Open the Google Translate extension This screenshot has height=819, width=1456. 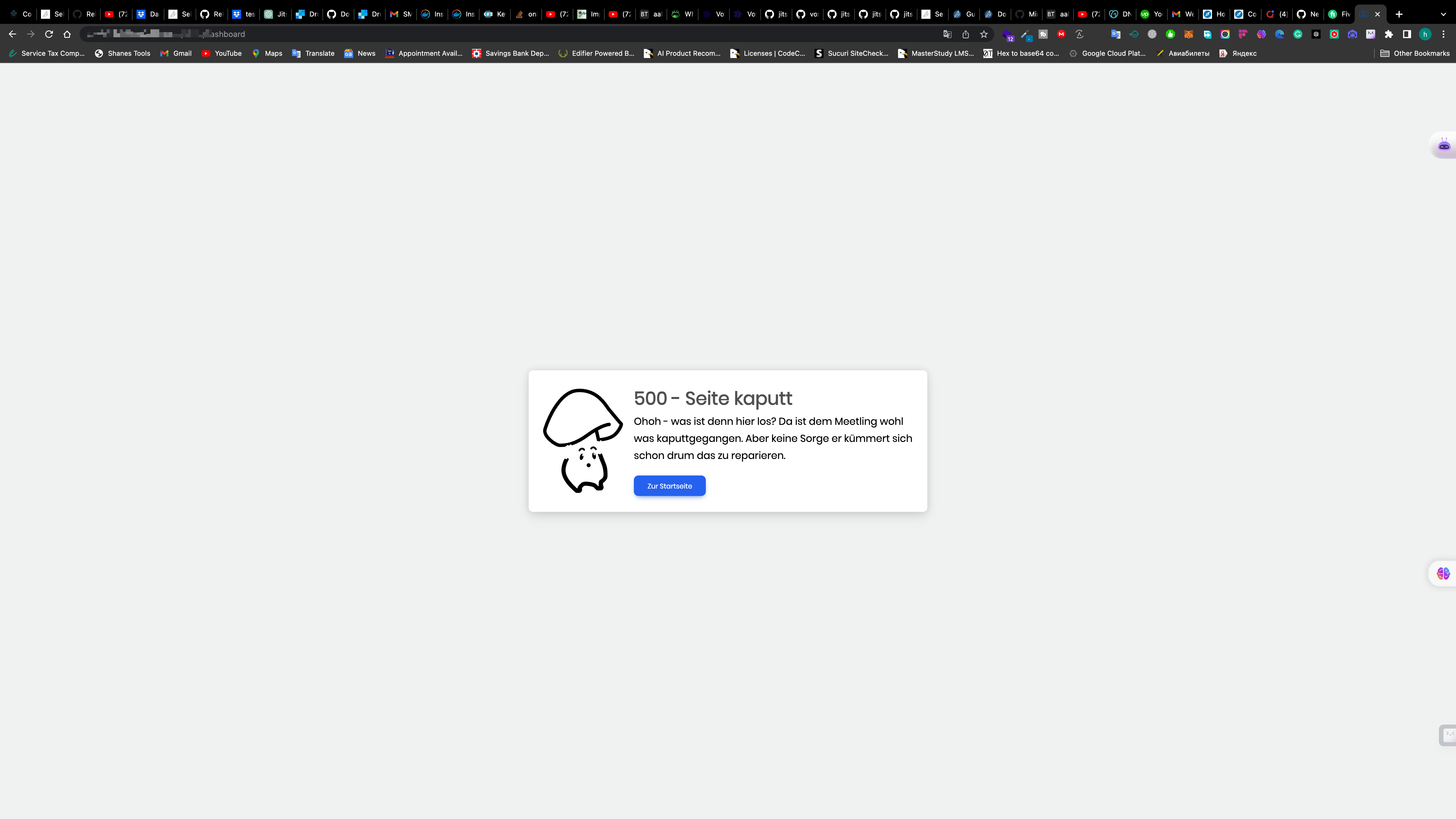click(1116, 34)
